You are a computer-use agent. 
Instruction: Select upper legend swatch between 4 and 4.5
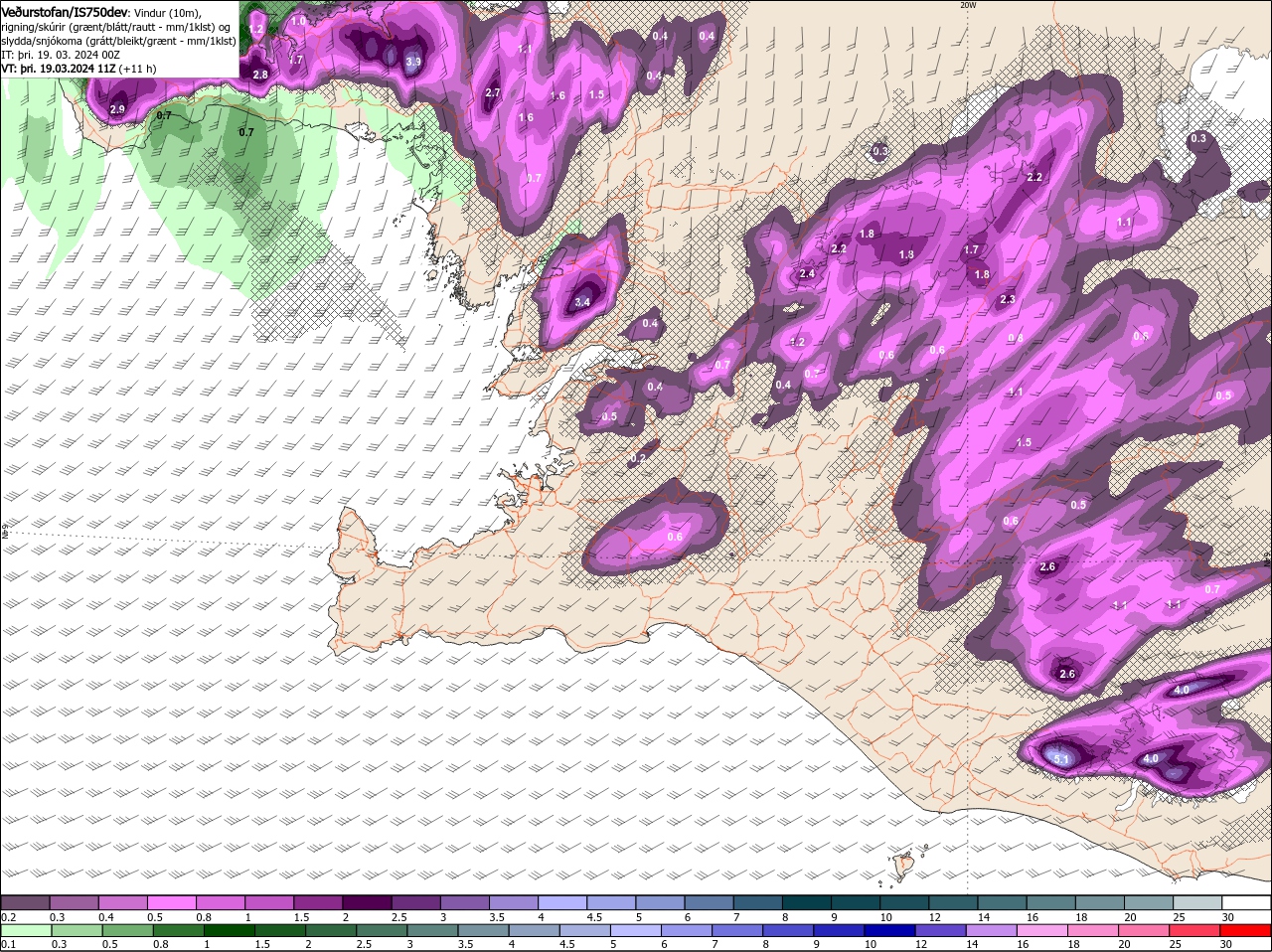click(563, 902)
